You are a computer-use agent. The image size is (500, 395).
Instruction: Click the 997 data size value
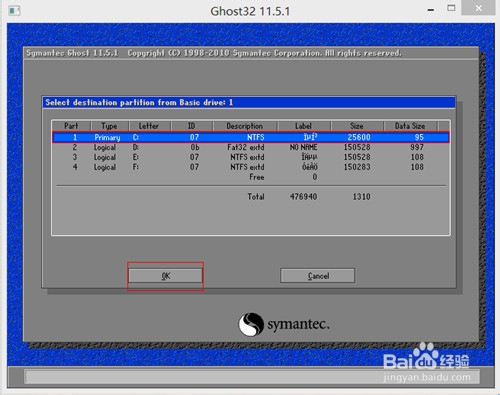(x=417, y=147)
